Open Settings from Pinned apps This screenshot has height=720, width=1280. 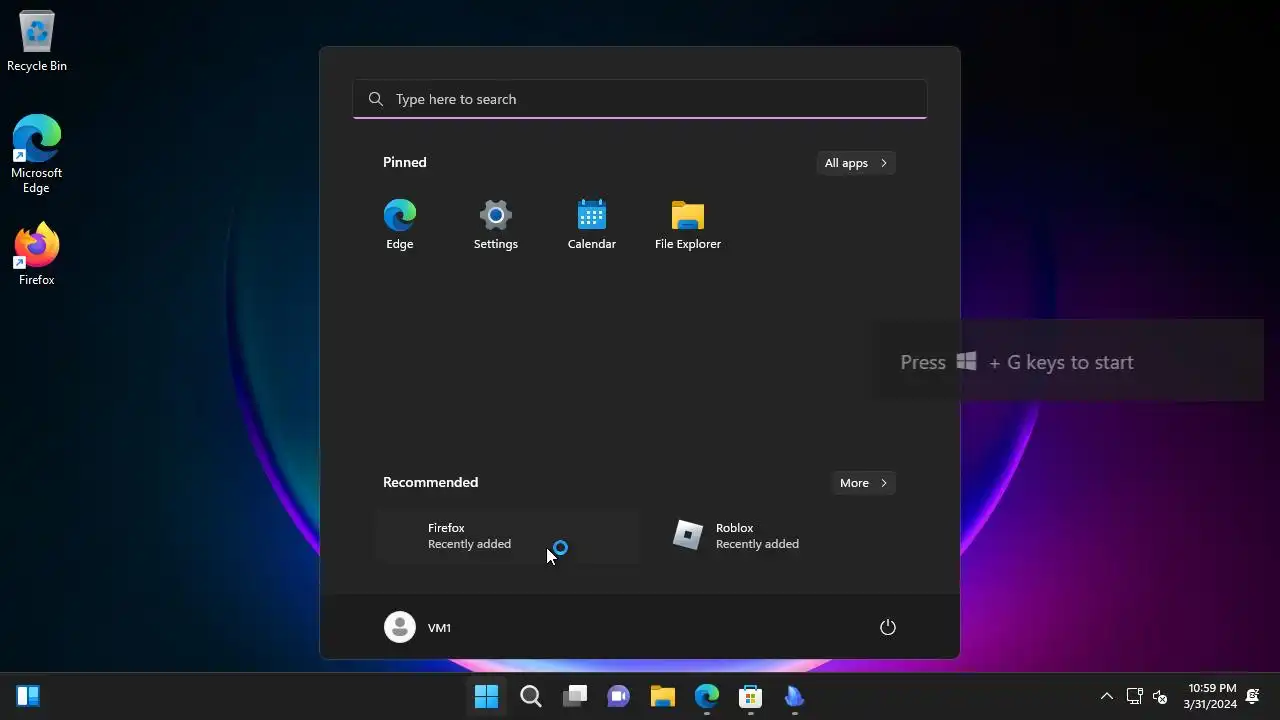click(x=496, y=225)
